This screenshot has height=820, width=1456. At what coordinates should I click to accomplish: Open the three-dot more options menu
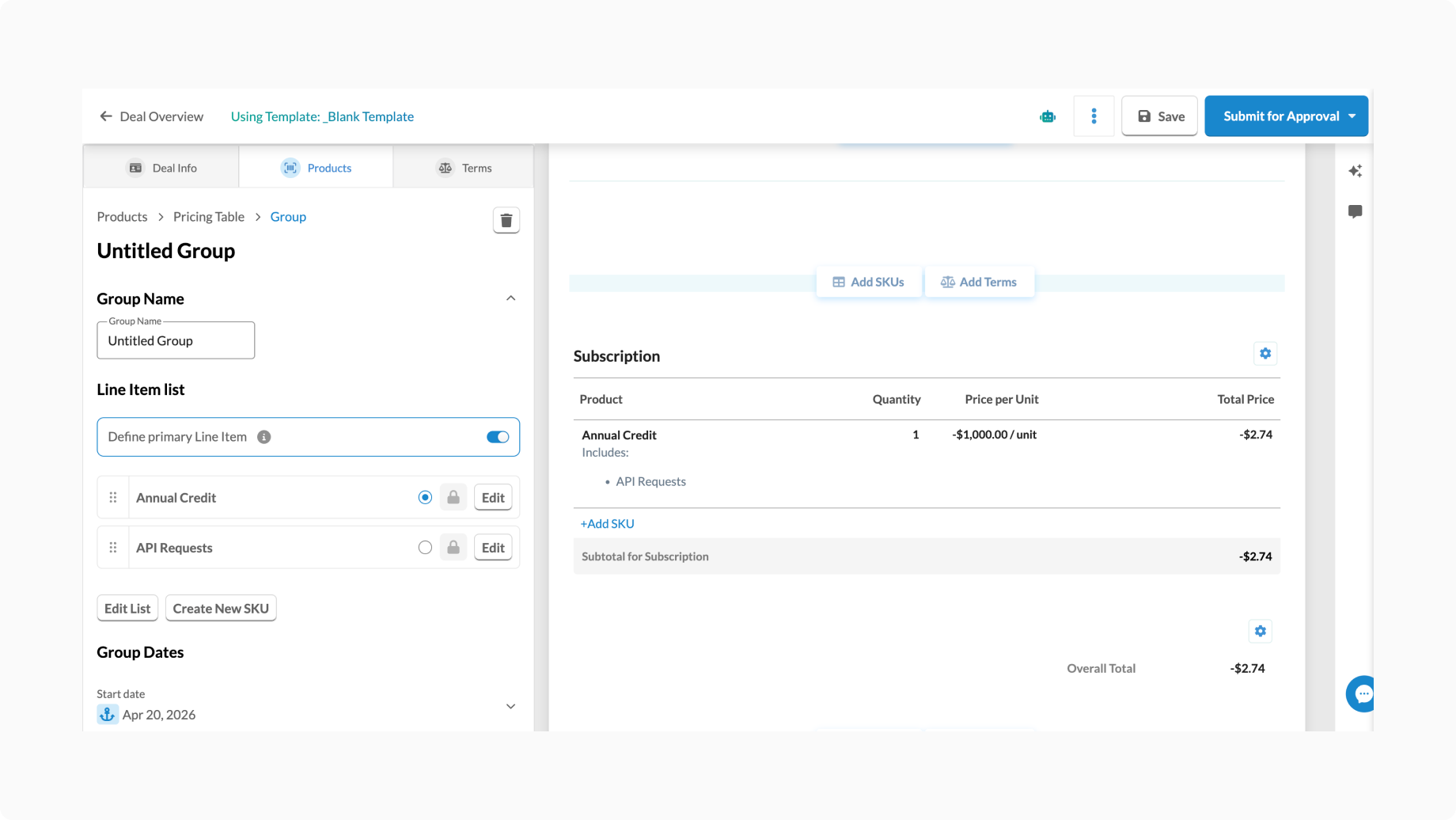1094,116
